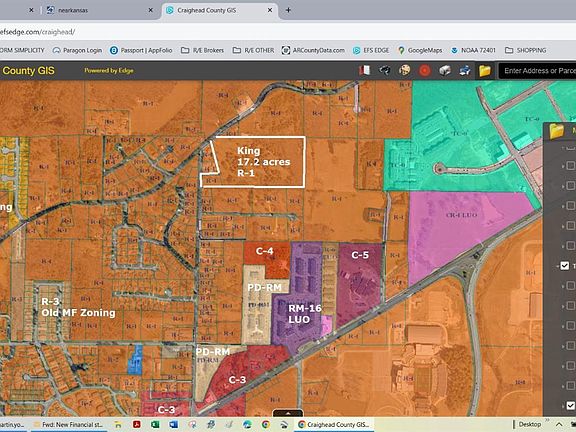The width and height of the screenshot is (576, 432).
Task: Open the R/E OTHER bookmark folder
Action: (253, 50)
